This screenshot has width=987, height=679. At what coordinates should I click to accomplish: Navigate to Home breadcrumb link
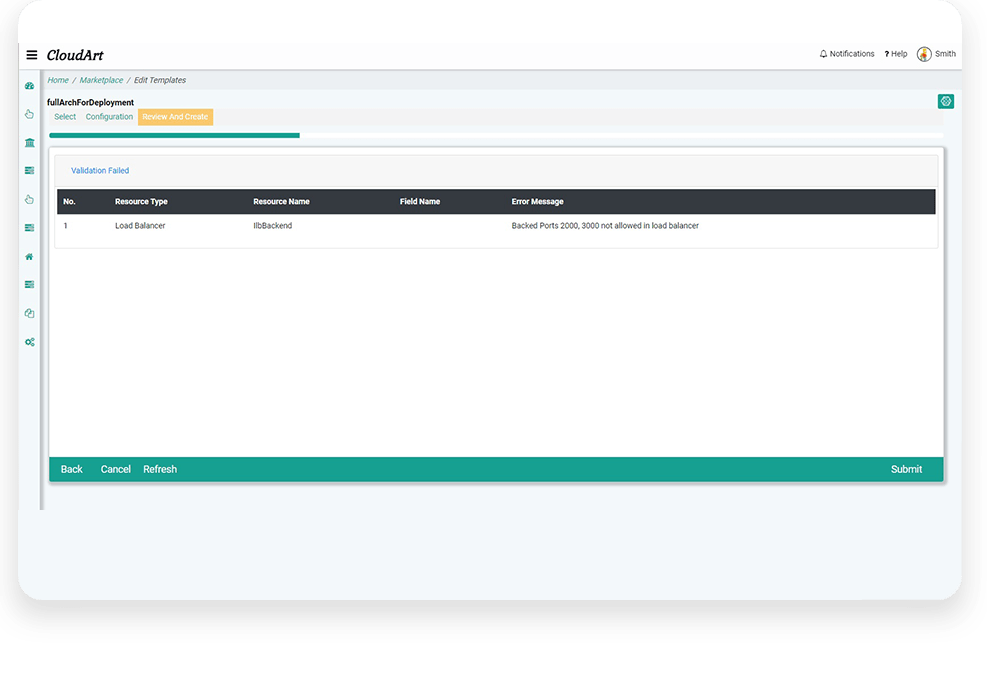pyautogui.click(x=58, y=80)
